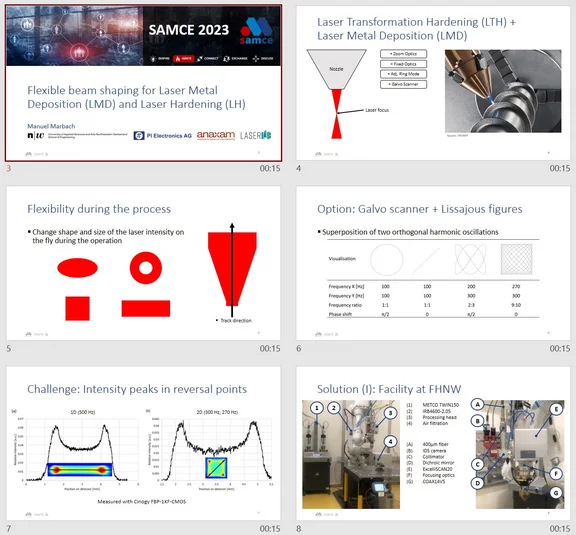
Task: Click the 00:15 timing under slide 6
Action: (560, 348)
